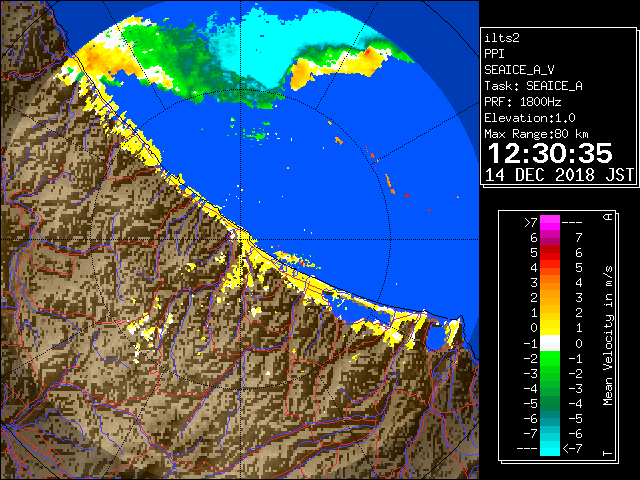Click the PRF: 1800Hz value

coord(522,102)
